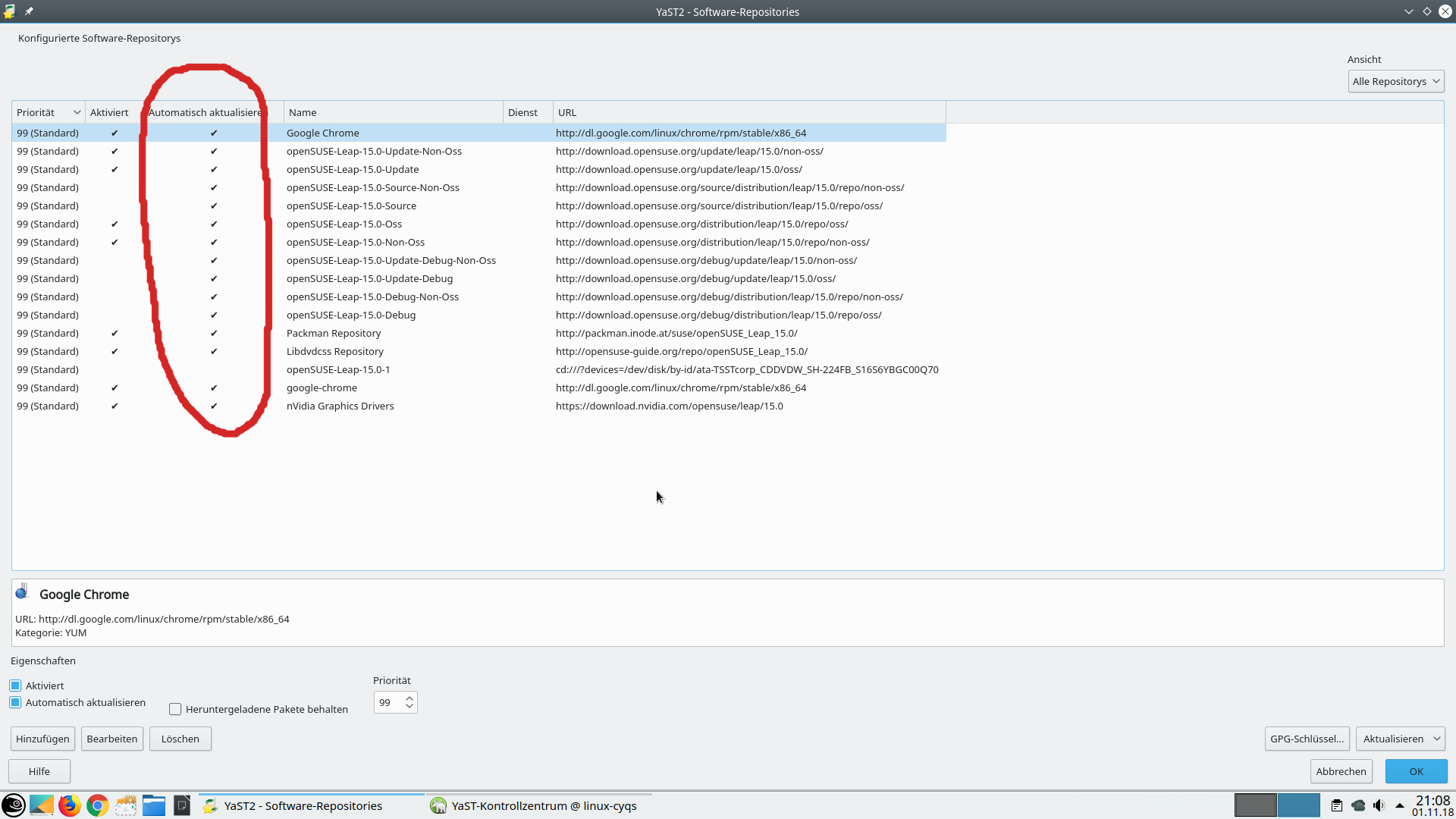
Task: Click the clipboard tray icon
Action: point(1337,805)
